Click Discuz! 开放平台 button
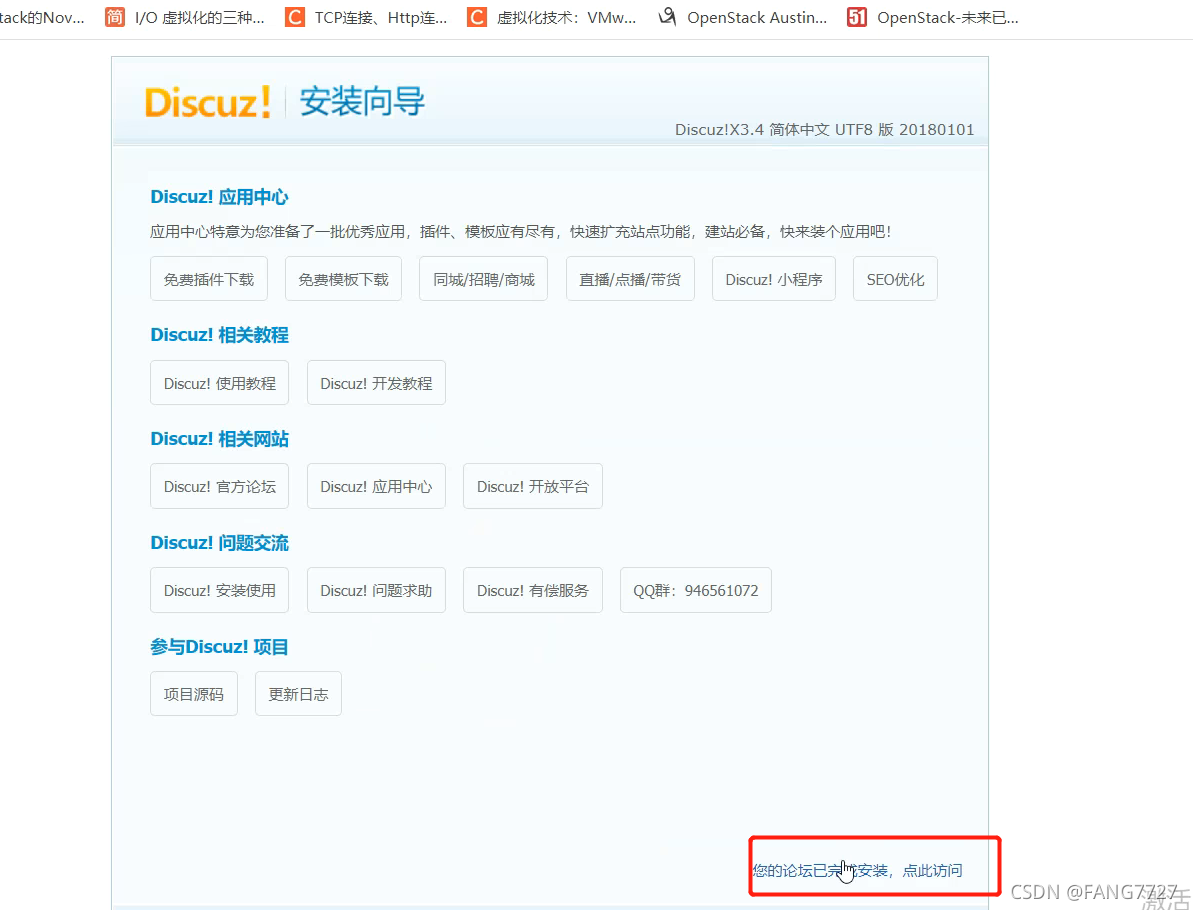The image size is (1193, 910). [x=533, y=486]
